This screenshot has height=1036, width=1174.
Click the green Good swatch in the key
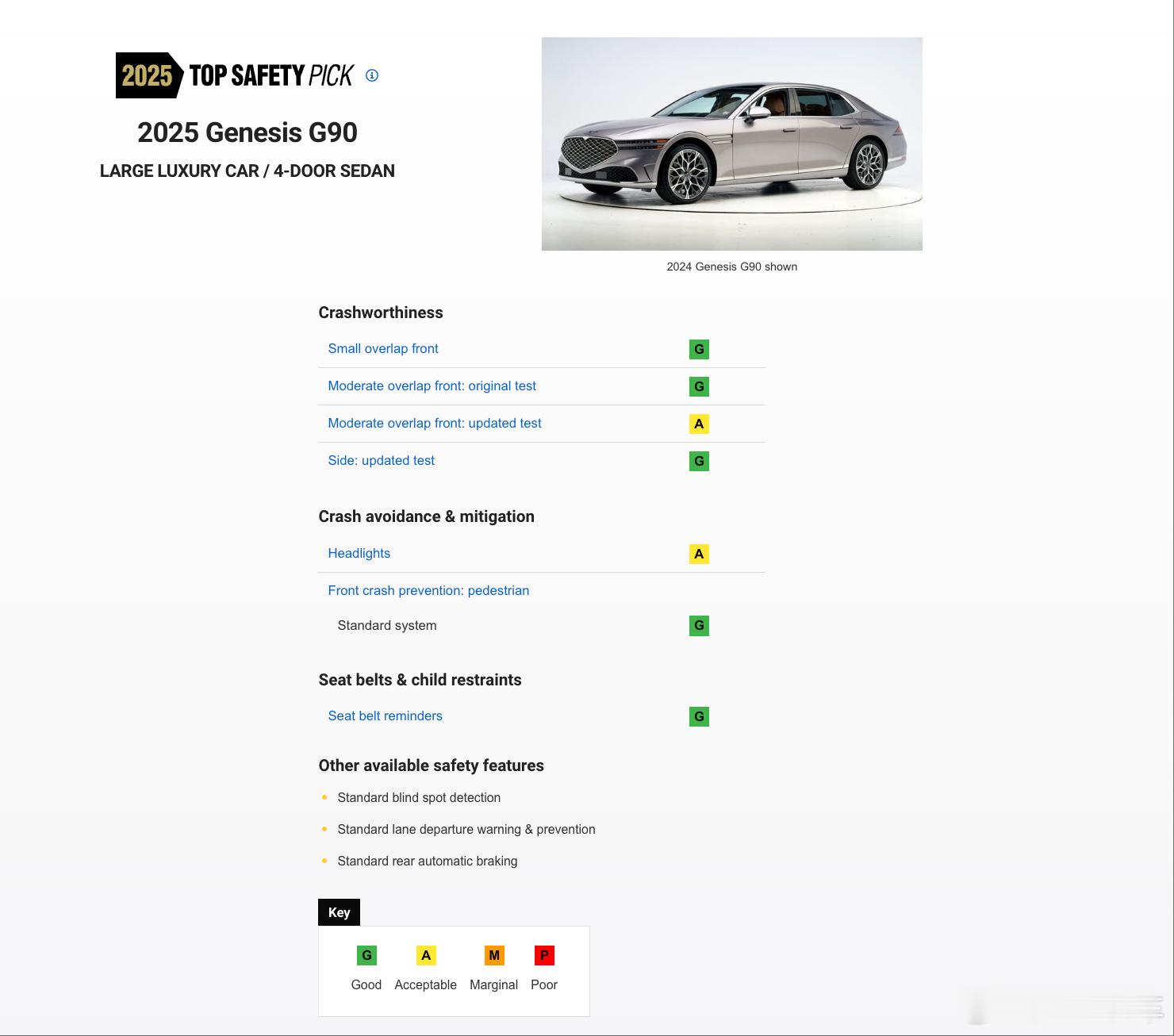(x=366, y=955)
